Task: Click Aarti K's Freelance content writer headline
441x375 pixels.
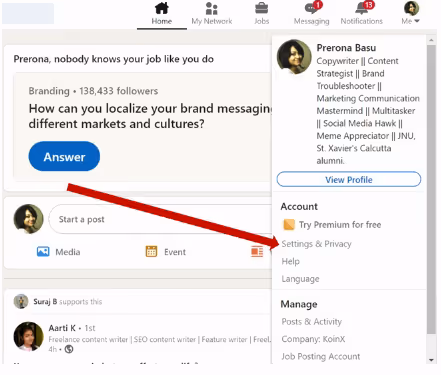Action: click(x=160, y=339)
